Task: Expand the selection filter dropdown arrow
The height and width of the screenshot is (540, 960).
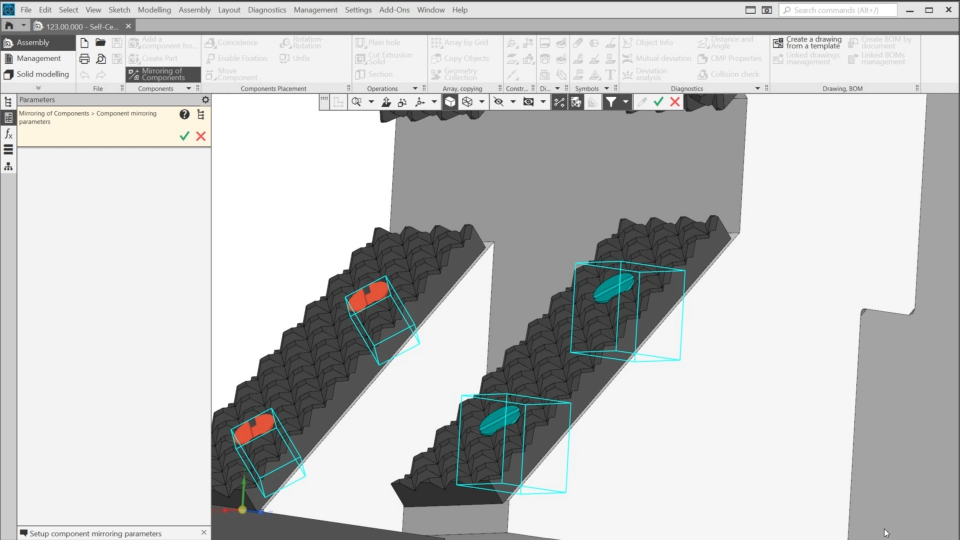Action: [x=626, y=102]
